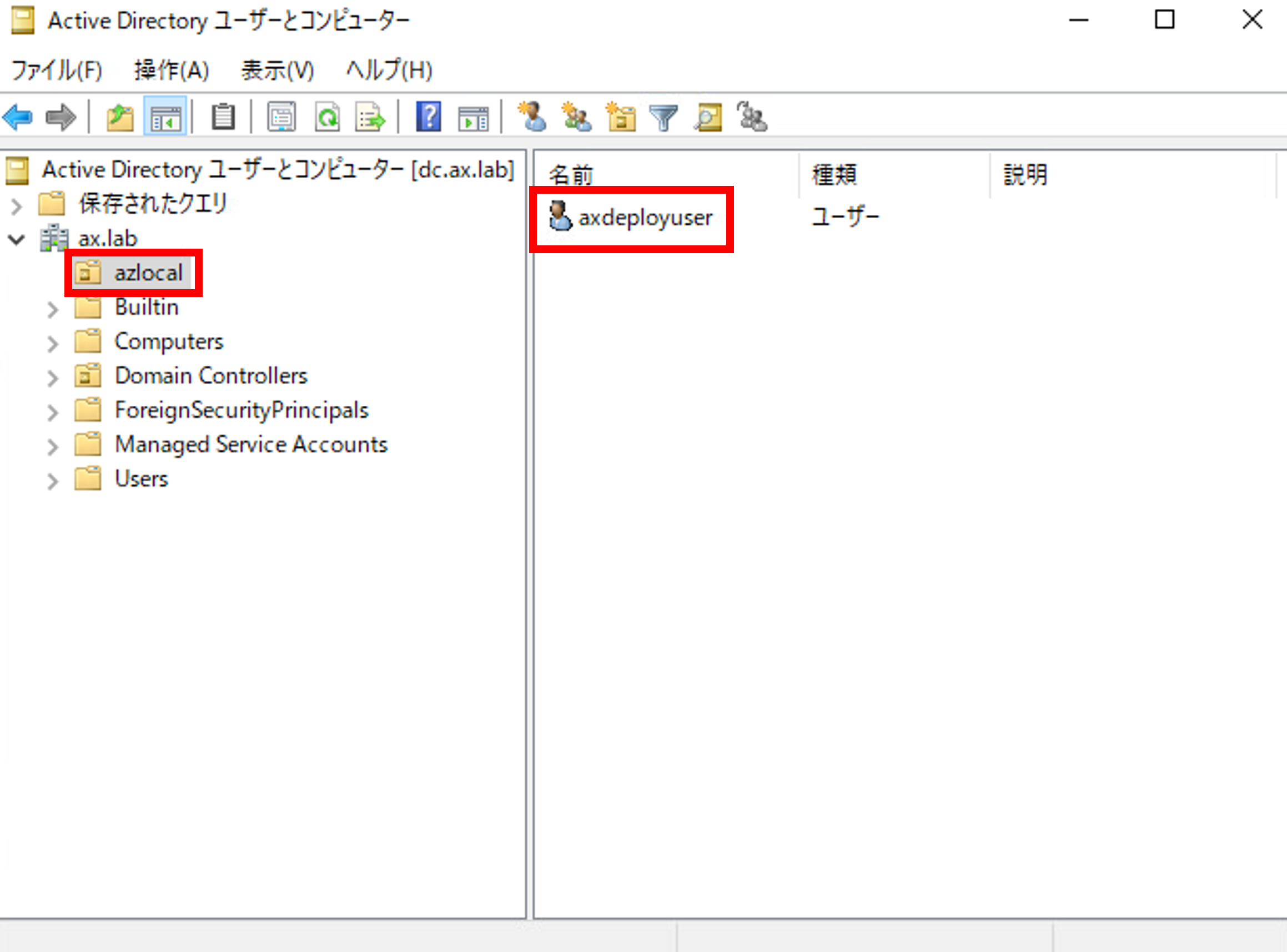The height and width of the screenshot is (952, 1287).
Task: Toggle the show/hide action pane icon
Action: (x=473, y=118)
